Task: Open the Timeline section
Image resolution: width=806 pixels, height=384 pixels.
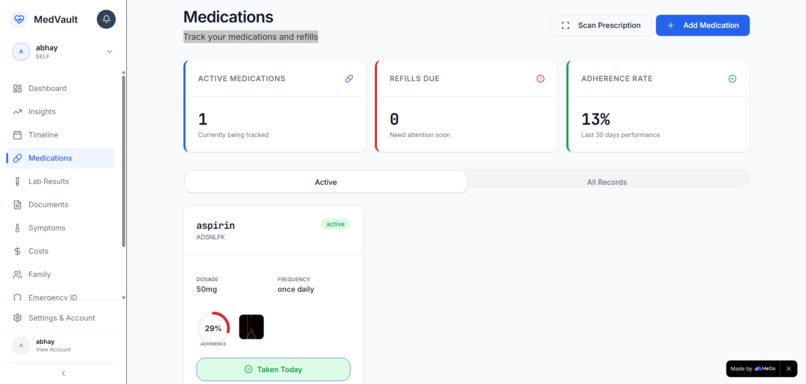Action: click(x=61, y=135)
